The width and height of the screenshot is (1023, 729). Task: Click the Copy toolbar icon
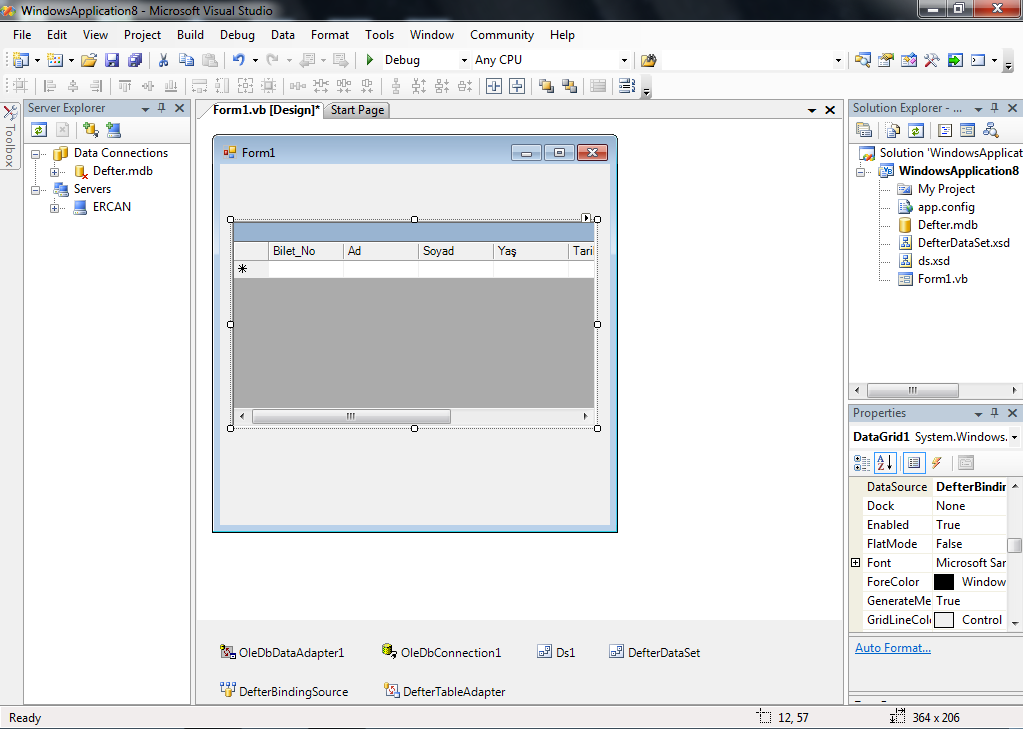[x=186, y=60]
